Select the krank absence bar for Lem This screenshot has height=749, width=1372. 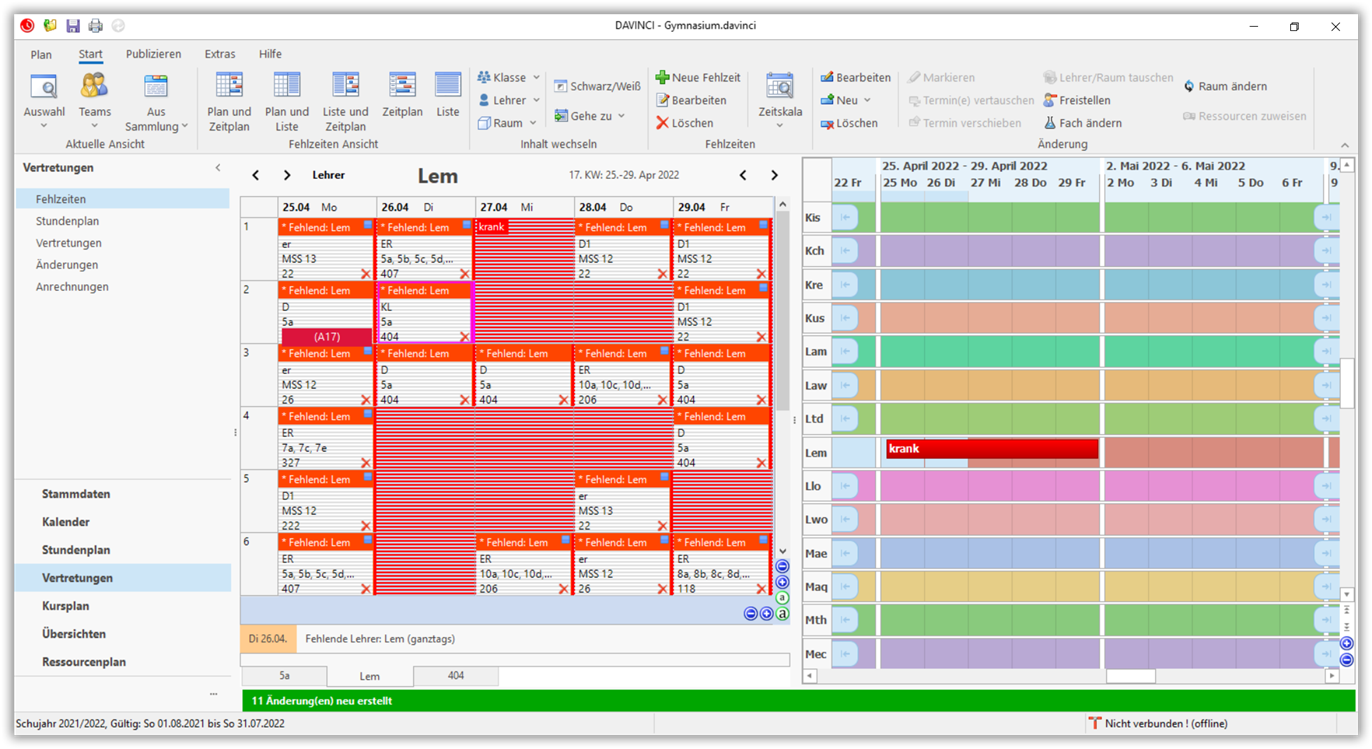(x=990, y=449)
